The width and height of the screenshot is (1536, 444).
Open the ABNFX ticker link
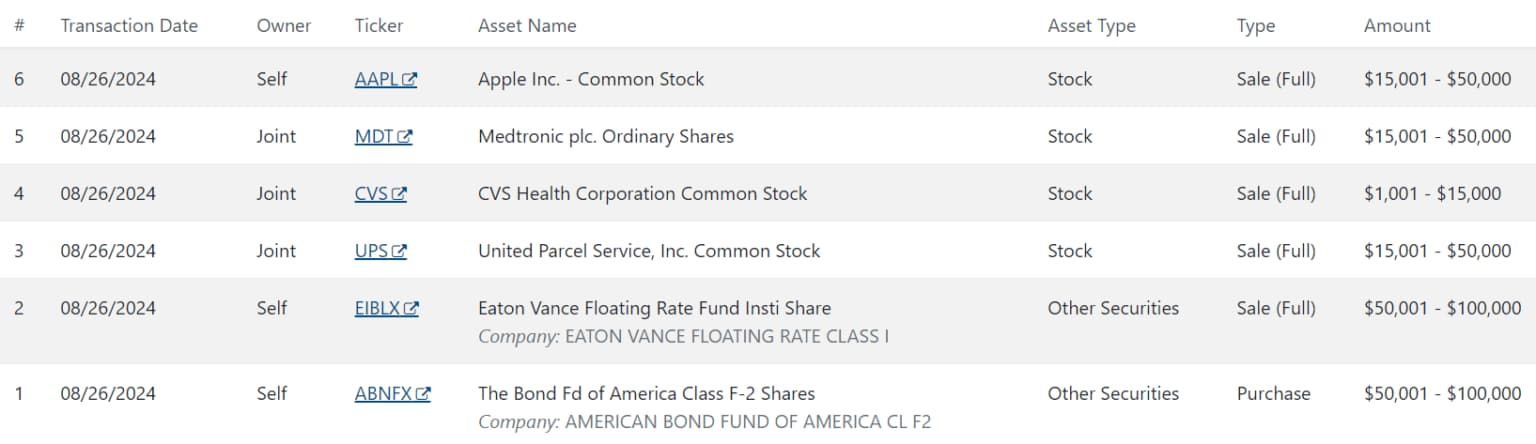392,393
